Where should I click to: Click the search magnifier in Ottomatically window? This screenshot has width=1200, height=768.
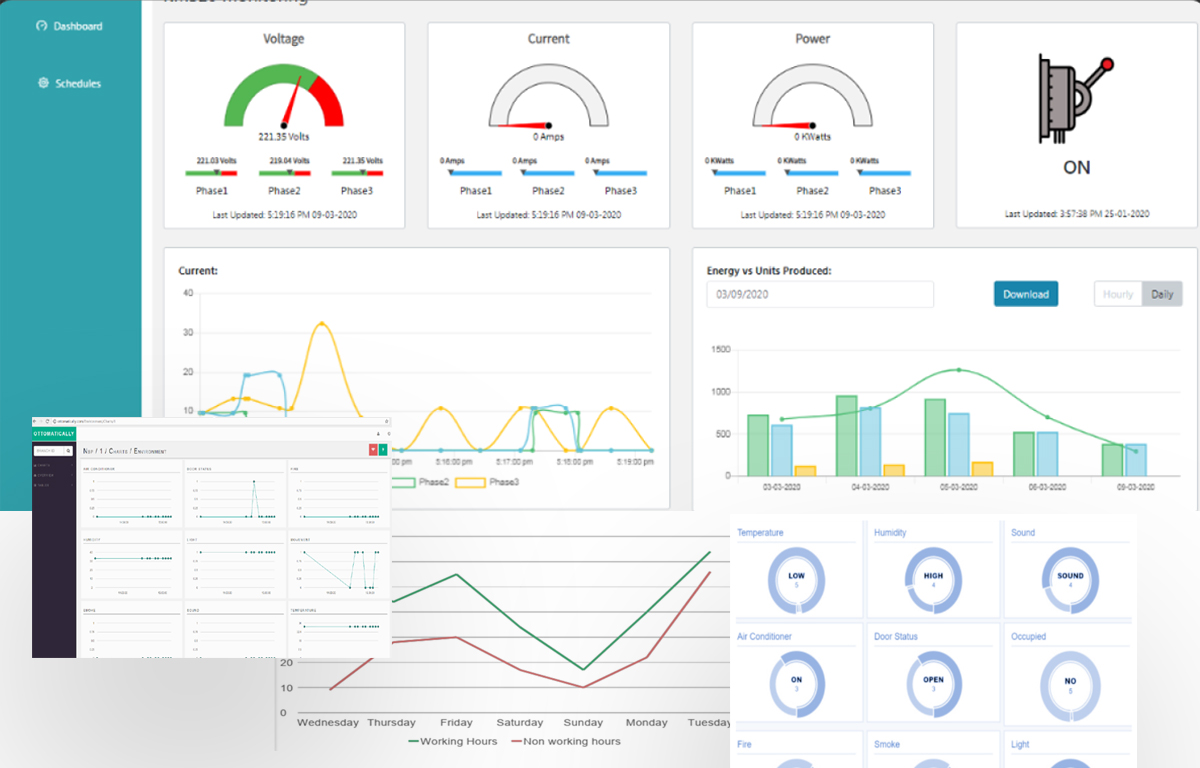click(x=68, y=451)
